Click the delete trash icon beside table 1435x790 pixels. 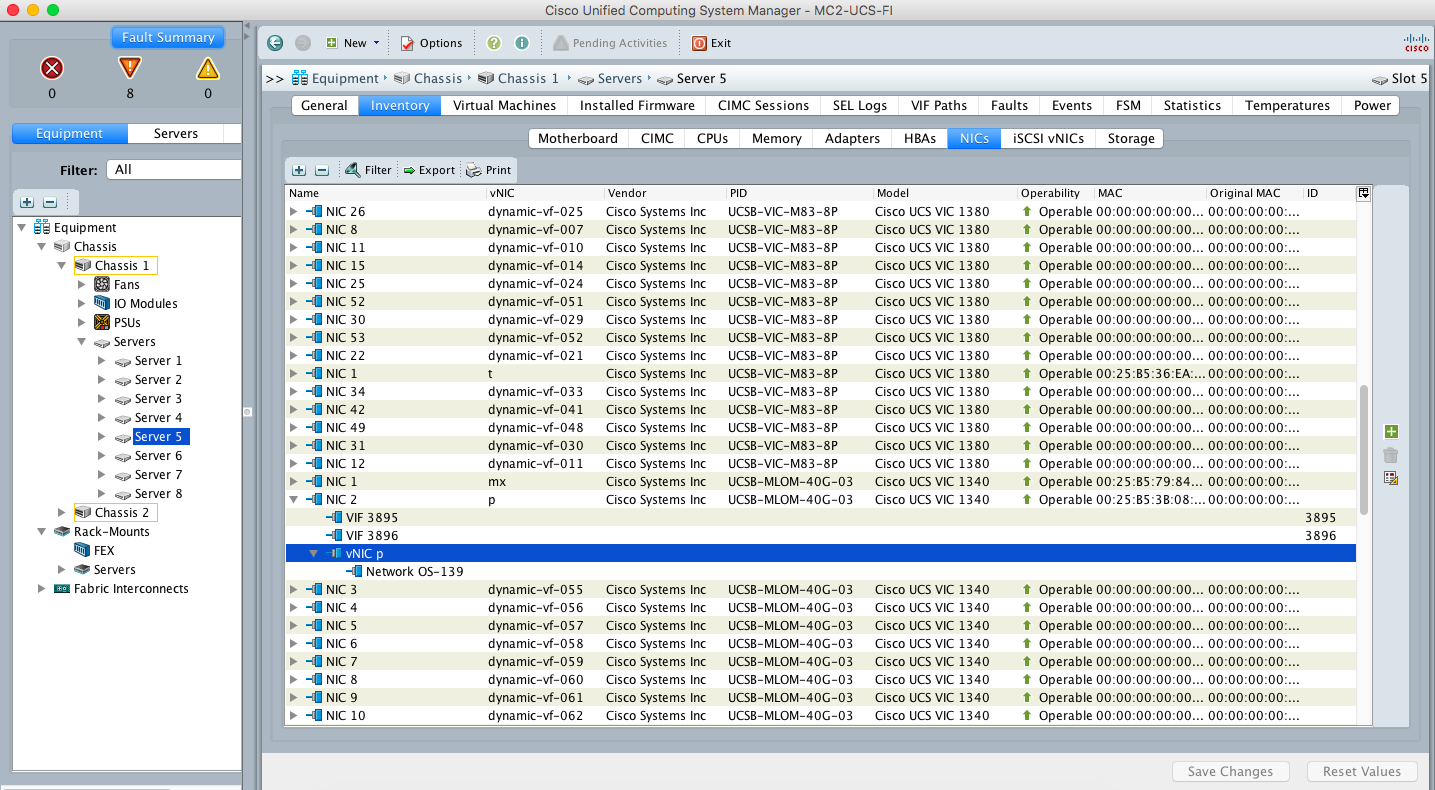click(1390, 455)
